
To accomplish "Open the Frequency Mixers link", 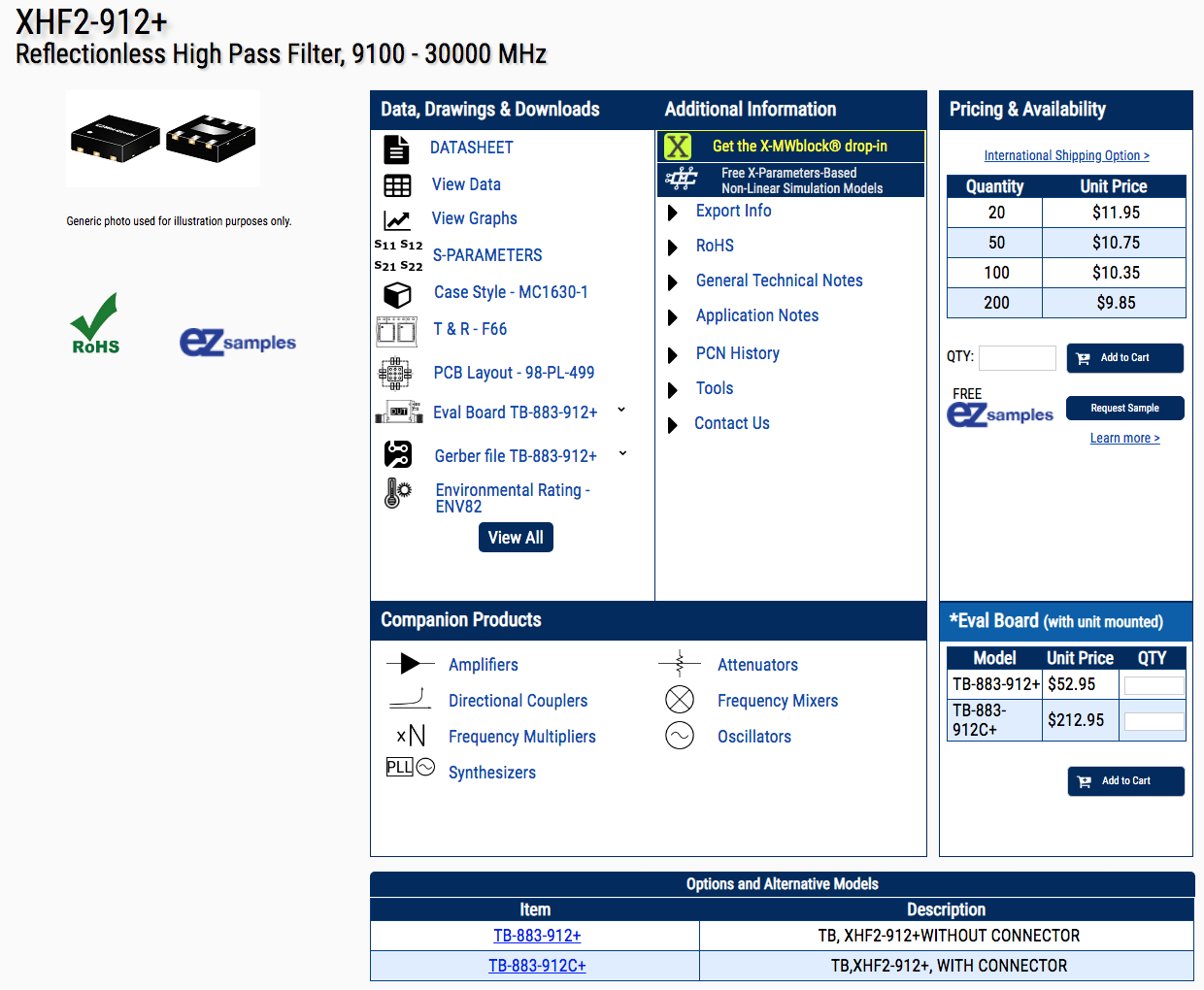I will coord(778,701).
